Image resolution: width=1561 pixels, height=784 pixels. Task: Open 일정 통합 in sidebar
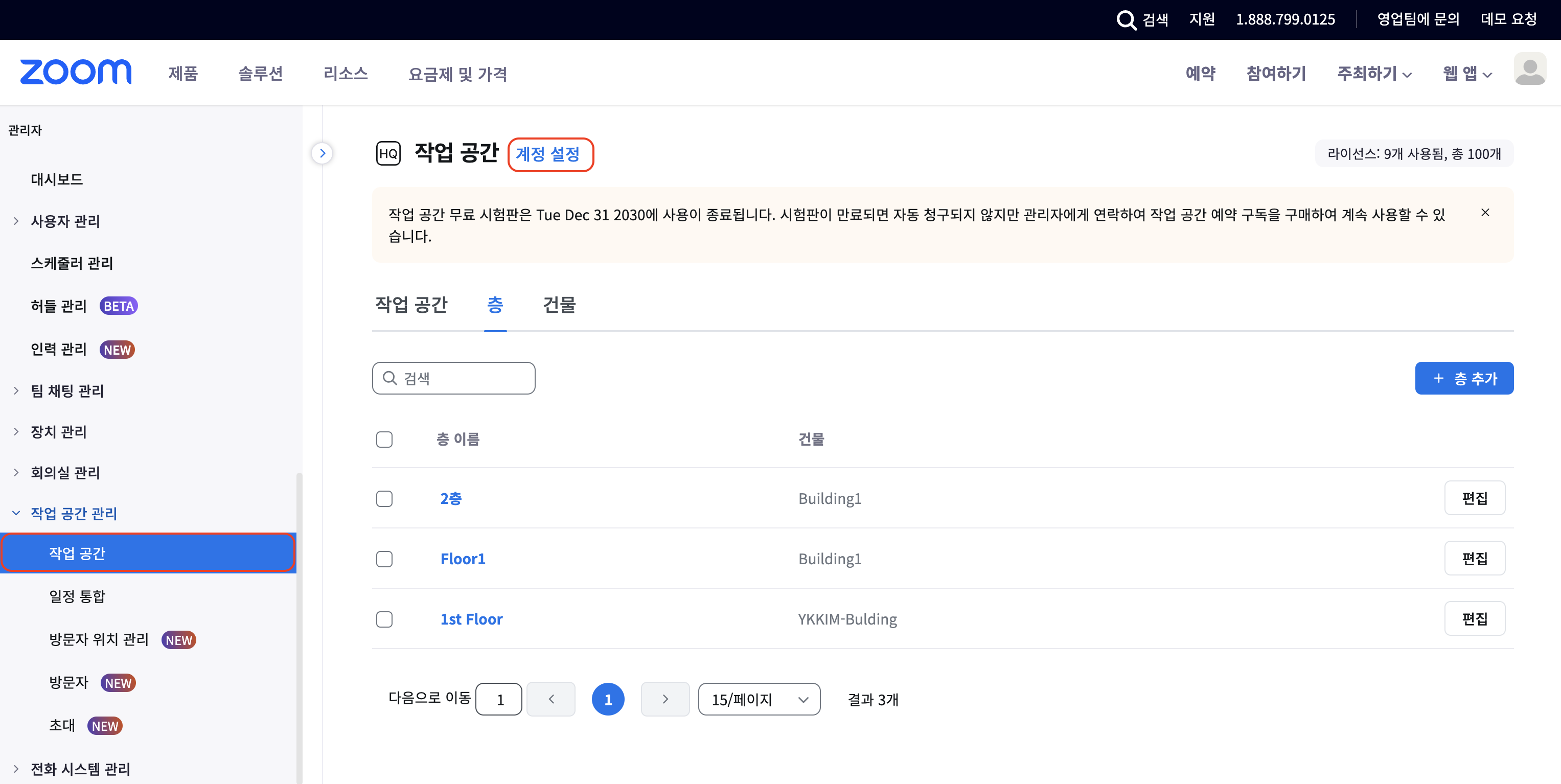(x=77, y=596)
